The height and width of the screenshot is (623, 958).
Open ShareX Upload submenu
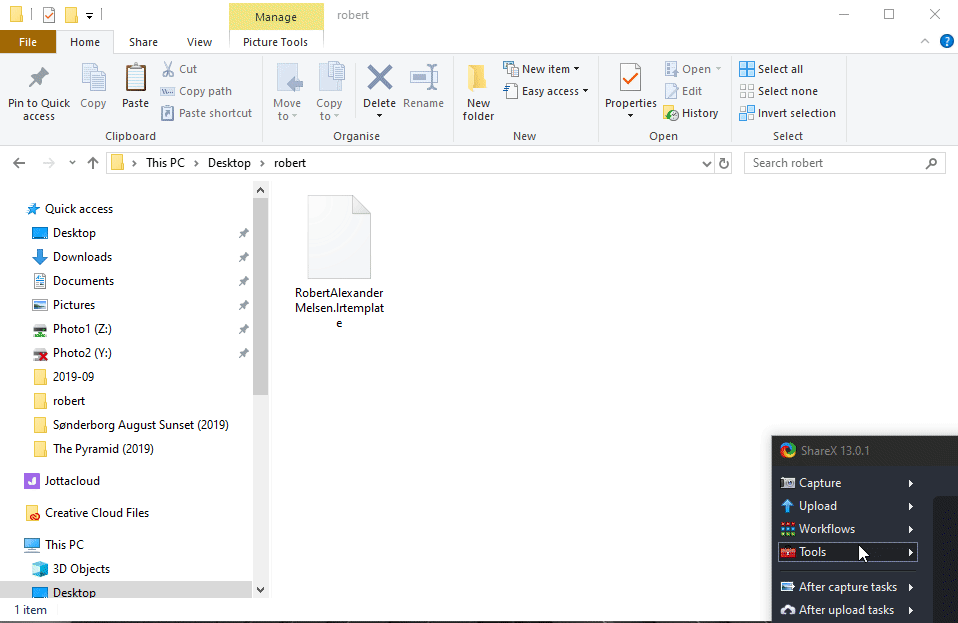[847, 506]
